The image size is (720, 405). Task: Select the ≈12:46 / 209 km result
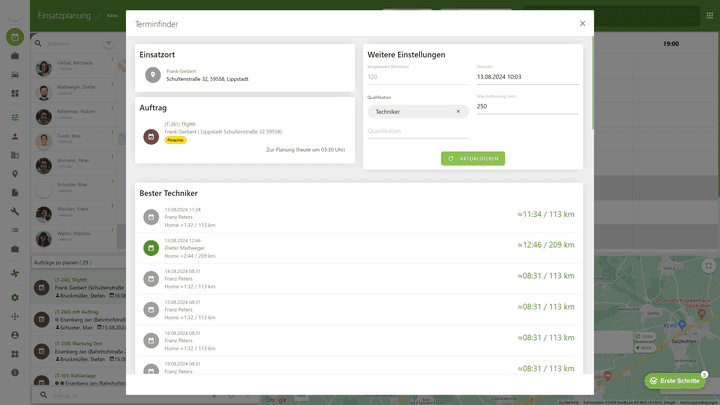point(546,245)
